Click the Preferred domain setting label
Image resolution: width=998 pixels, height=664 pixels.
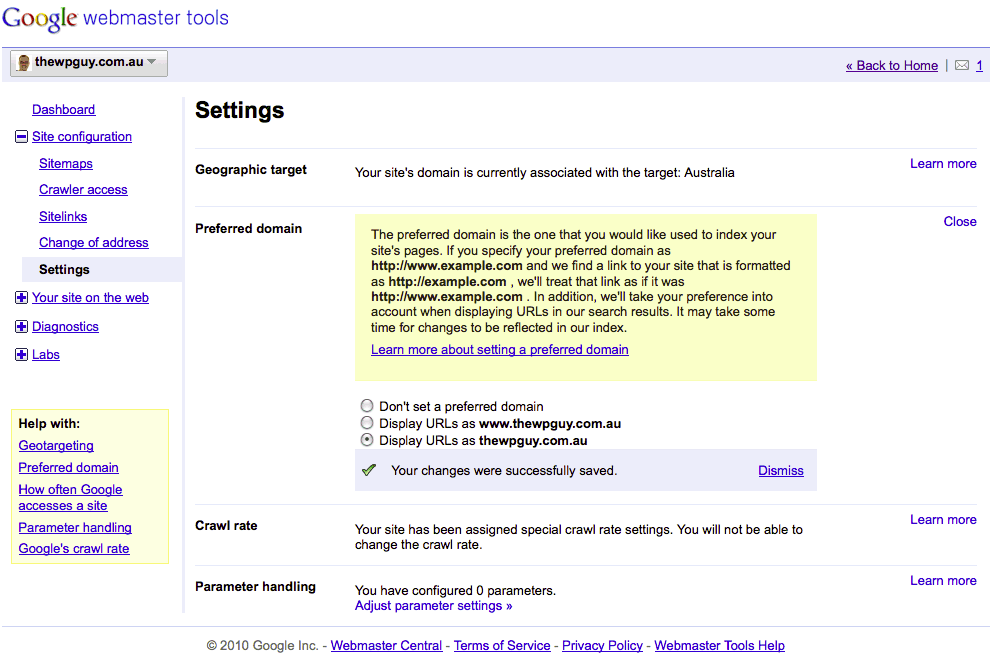click(x=248, y=229)
